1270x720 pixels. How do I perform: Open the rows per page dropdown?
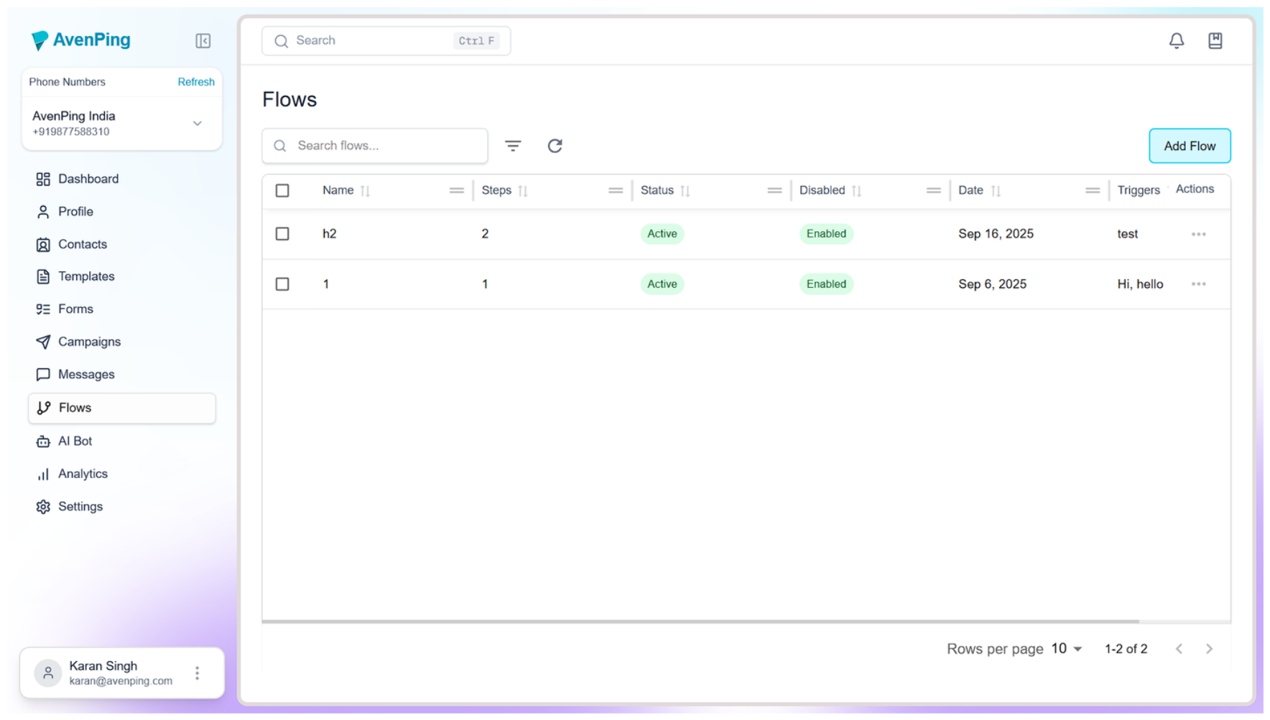[1066, 649]
